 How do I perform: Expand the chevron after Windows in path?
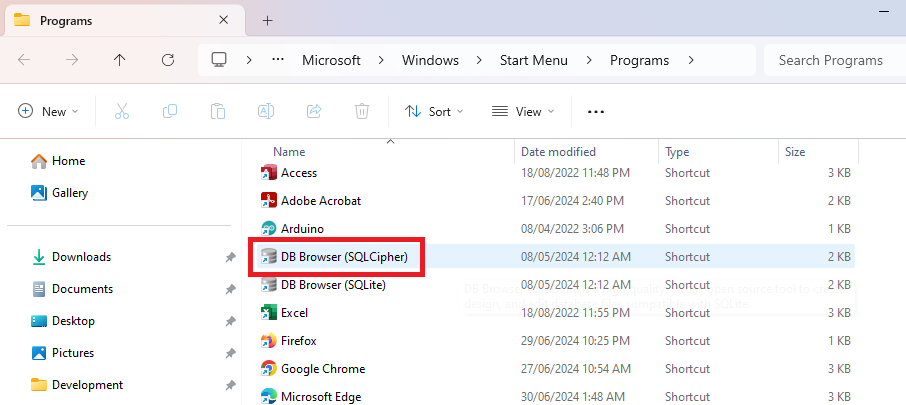coord(480,60)
